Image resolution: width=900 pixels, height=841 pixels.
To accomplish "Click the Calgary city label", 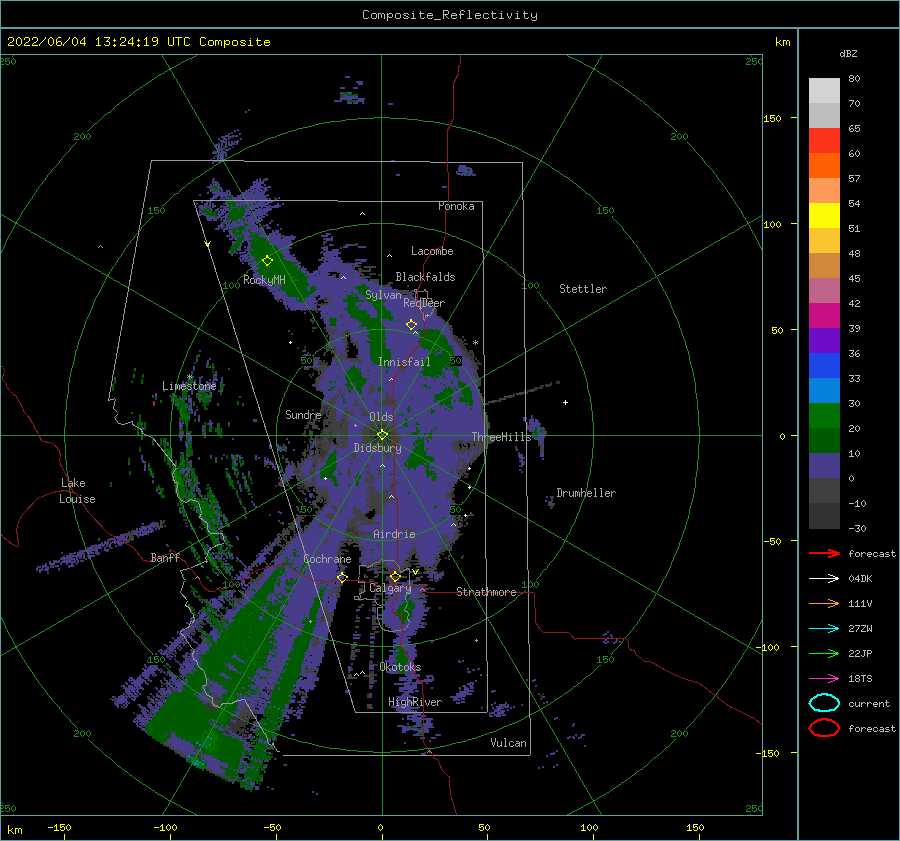I will (x=390, y=588).
